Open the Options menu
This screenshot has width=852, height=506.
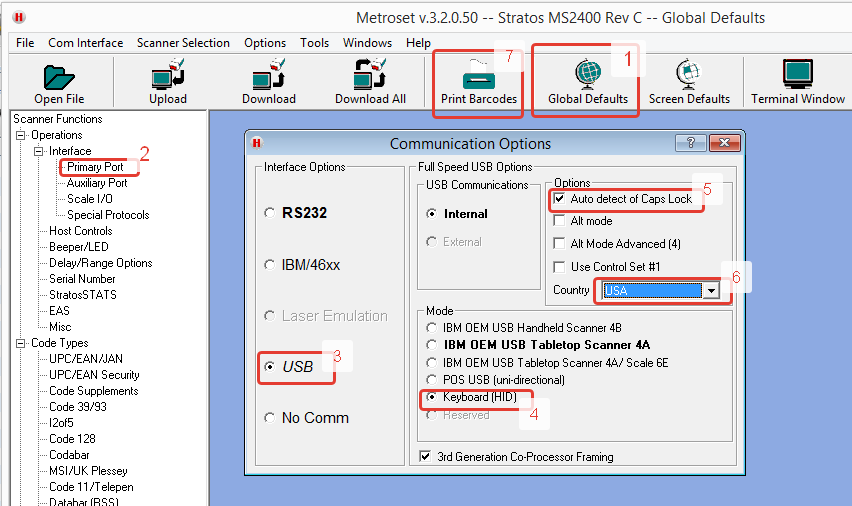(x=265, y=43)
